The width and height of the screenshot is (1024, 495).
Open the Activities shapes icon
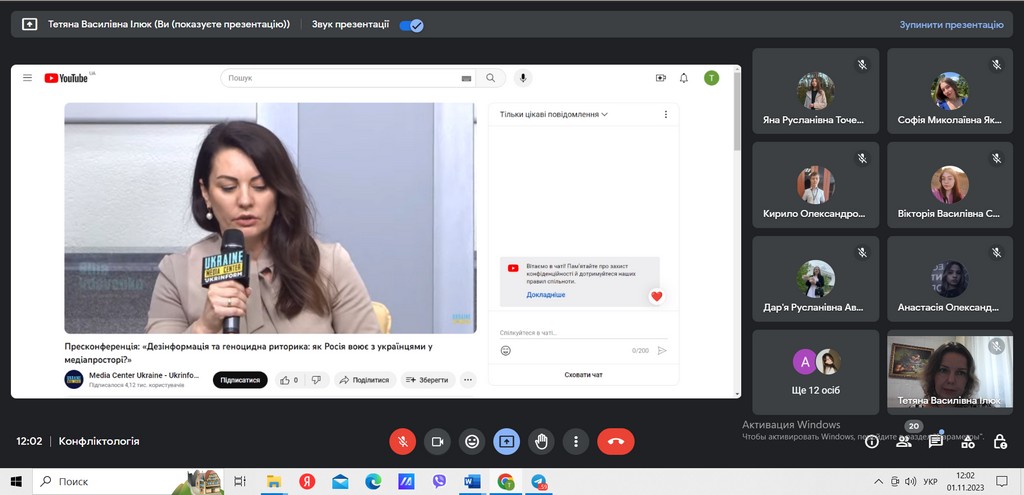[967, 441]
